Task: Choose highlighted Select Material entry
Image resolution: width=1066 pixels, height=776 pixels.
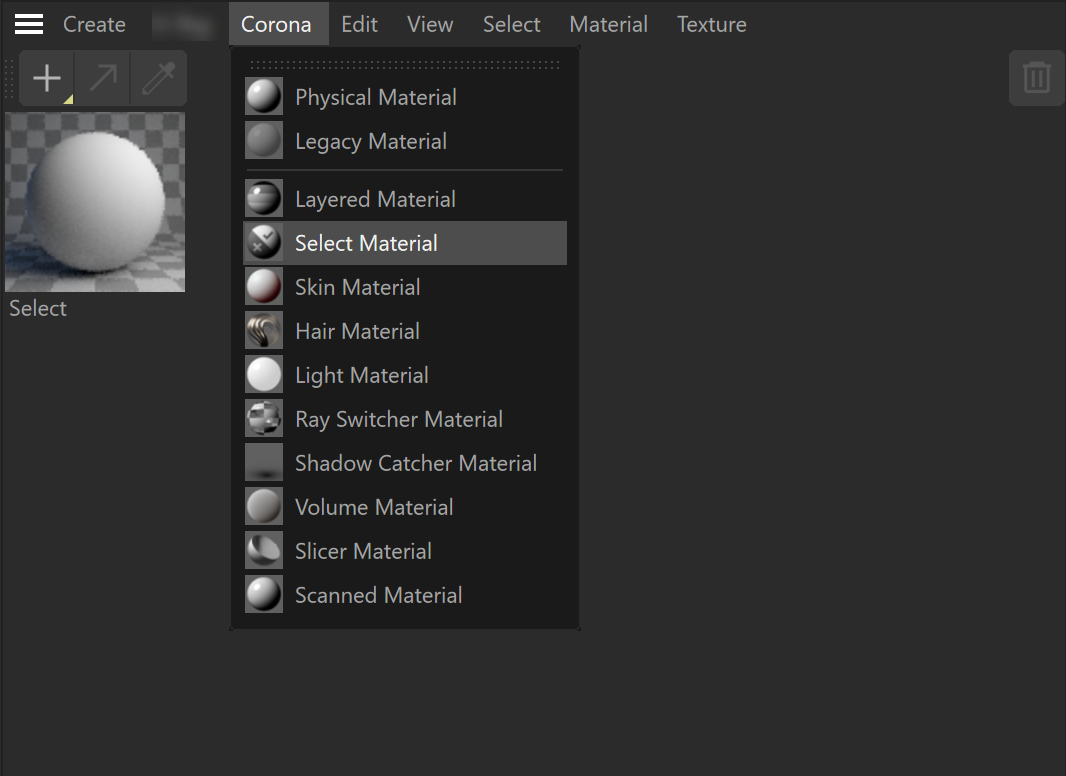Action: tap(405, 243)
